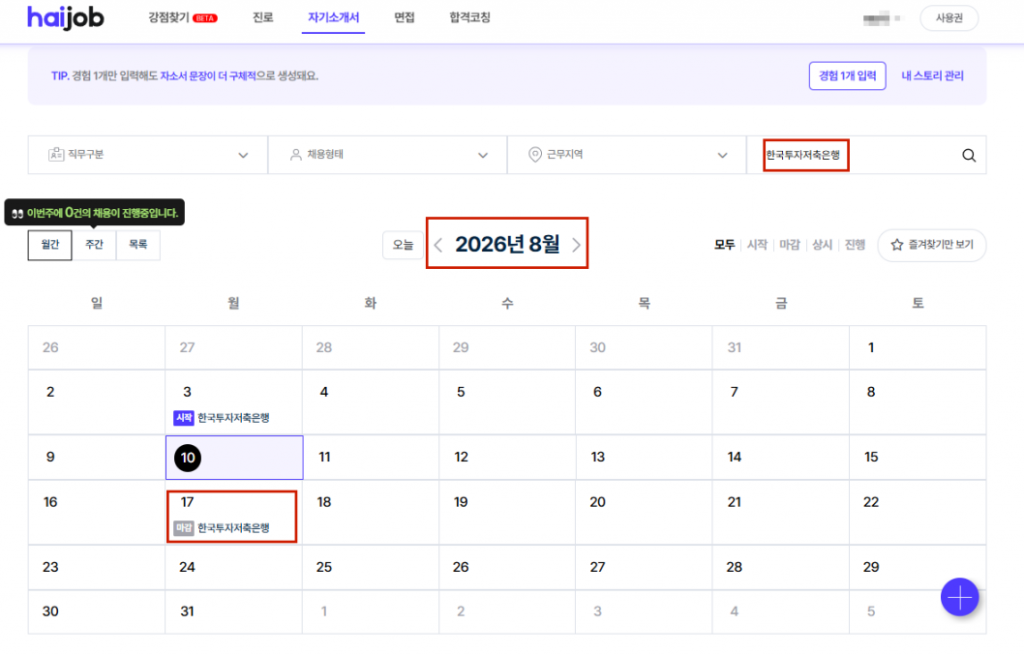
Task: Select August 22 calendar cell
Action: (918, 512)
